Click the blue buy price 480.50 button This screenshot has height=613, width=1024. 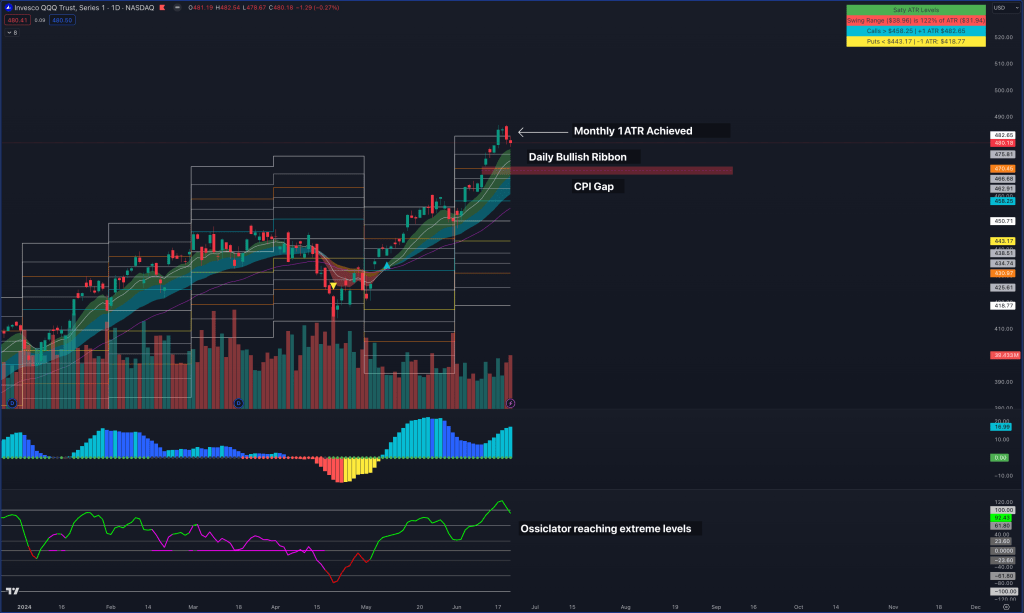[61, 19]
